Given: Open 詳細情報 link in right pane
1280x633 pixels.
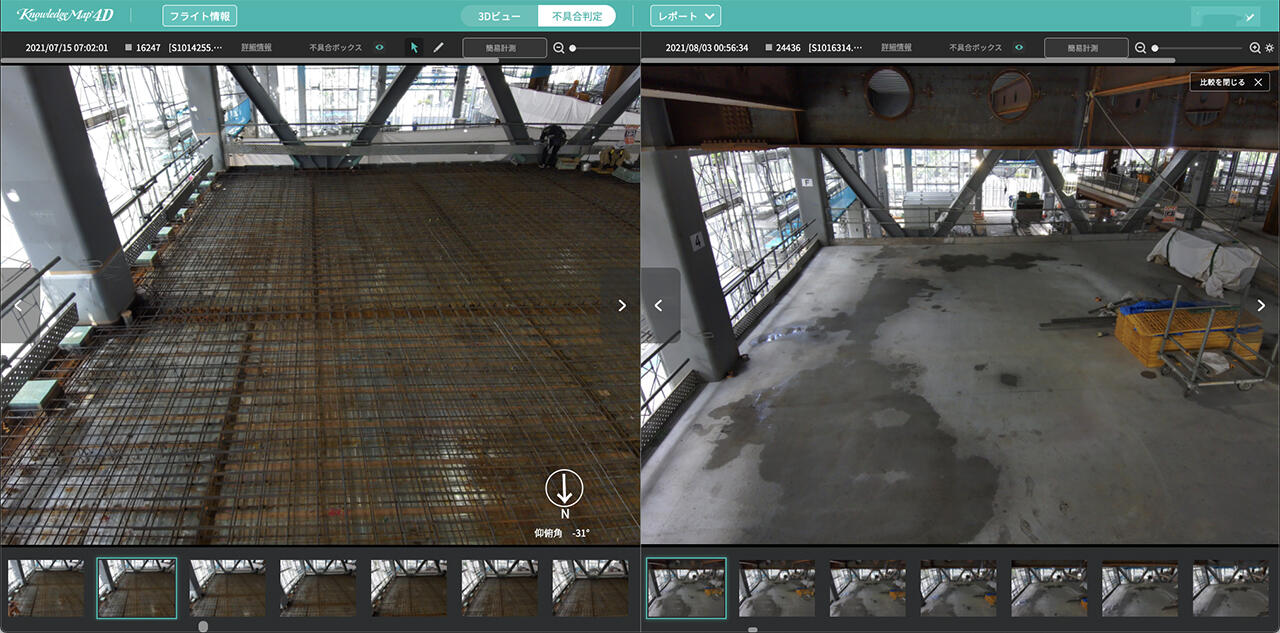Looking at the screenshot, I should [x=896, y=47].
